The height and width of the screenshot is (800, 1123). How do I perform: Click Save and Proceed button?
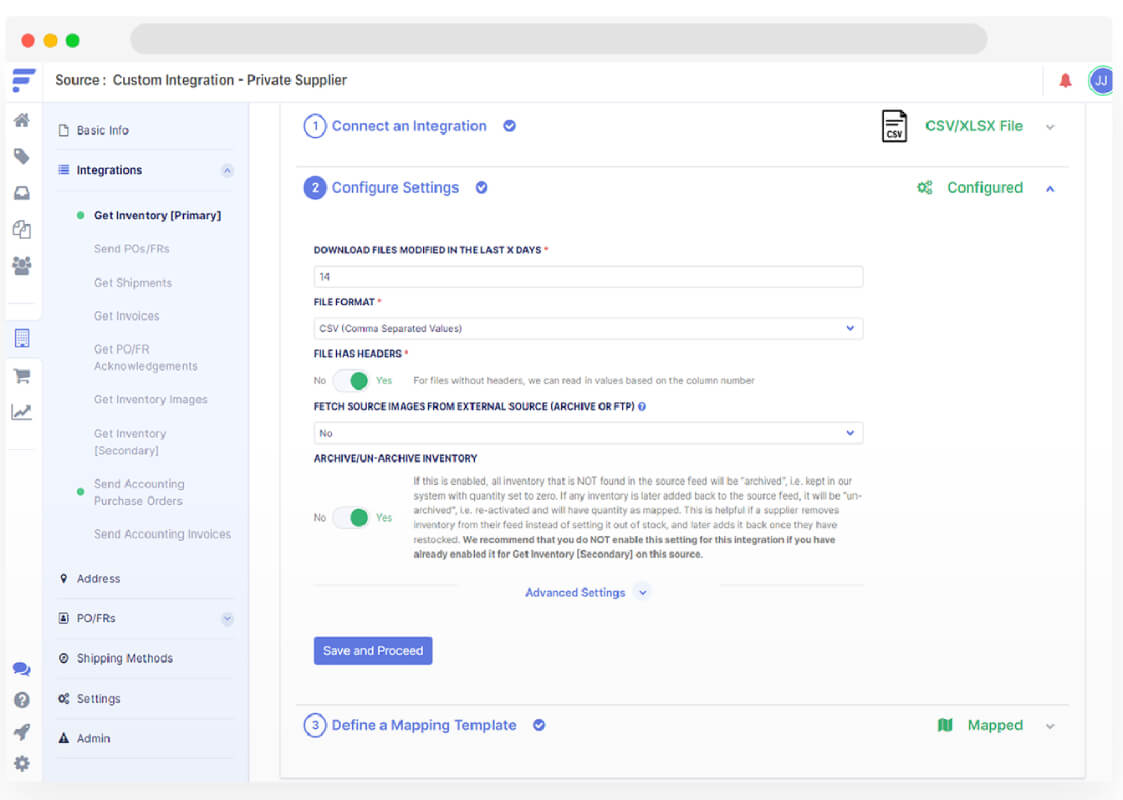[372, 650]
